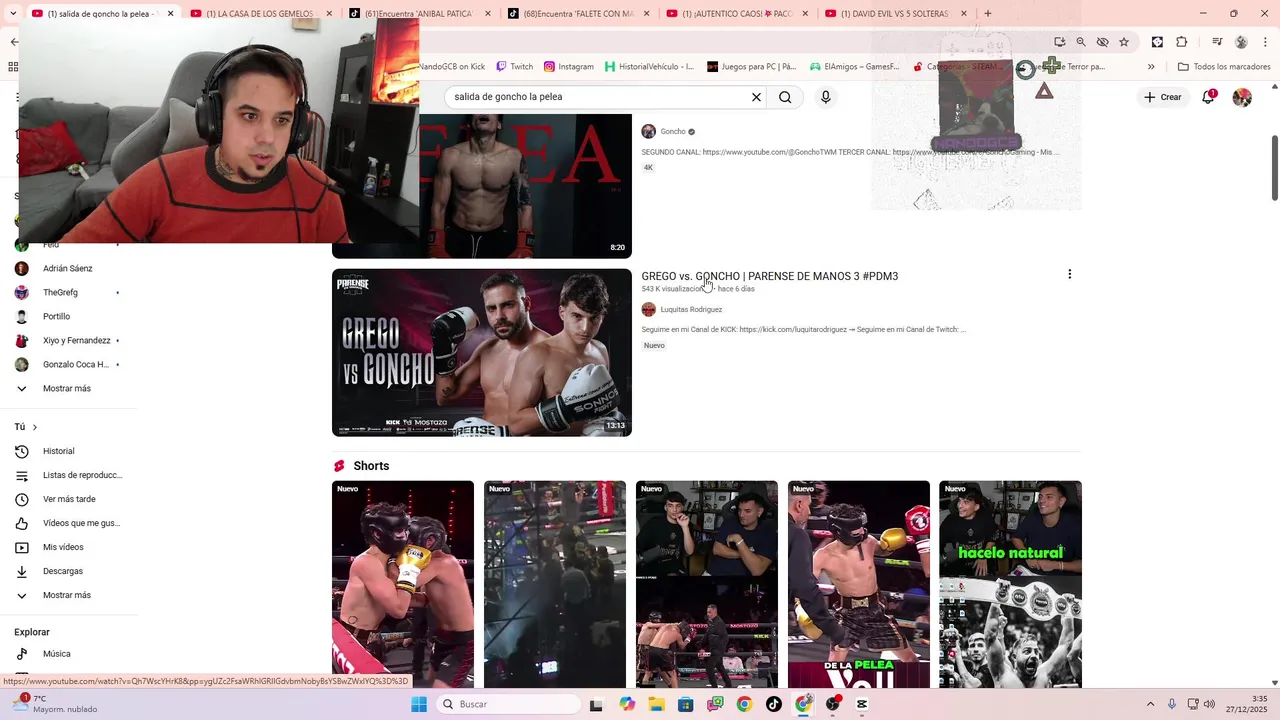The height and width of the screenshot is (720, 1280).
Task: Bookmark this page star icon
Action: click(x=1124, y=42)
